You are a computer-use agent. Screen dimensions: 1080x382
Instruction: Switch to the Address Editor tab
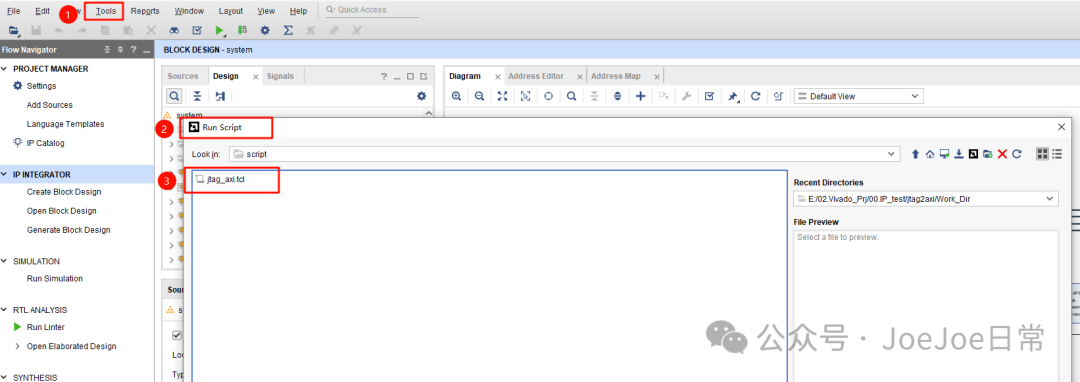536,76
